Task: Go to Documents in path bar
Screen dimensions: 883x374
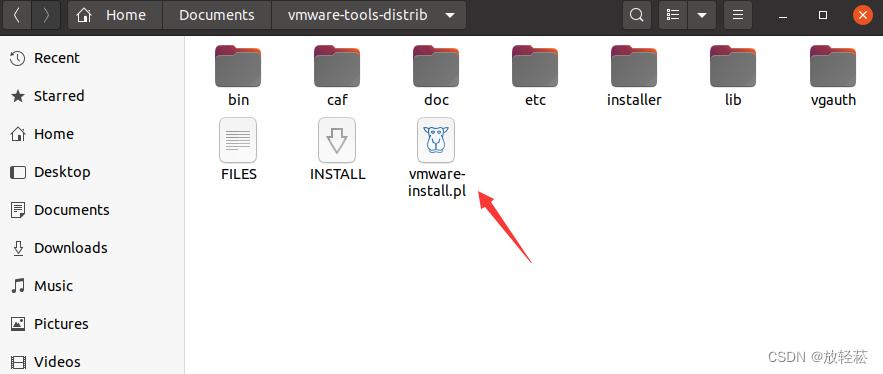Action: tap(217, 15)
